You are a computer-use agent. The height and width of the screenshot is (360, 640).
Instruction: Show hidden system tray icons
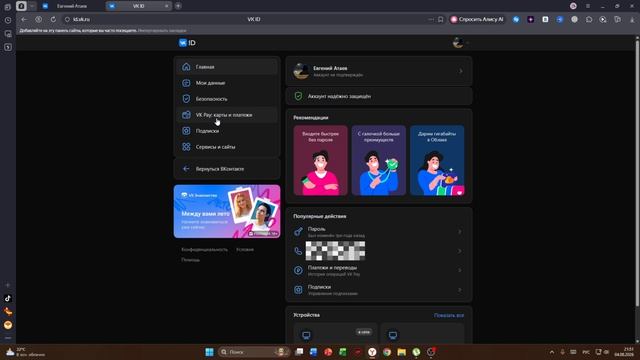coord(552,352)
